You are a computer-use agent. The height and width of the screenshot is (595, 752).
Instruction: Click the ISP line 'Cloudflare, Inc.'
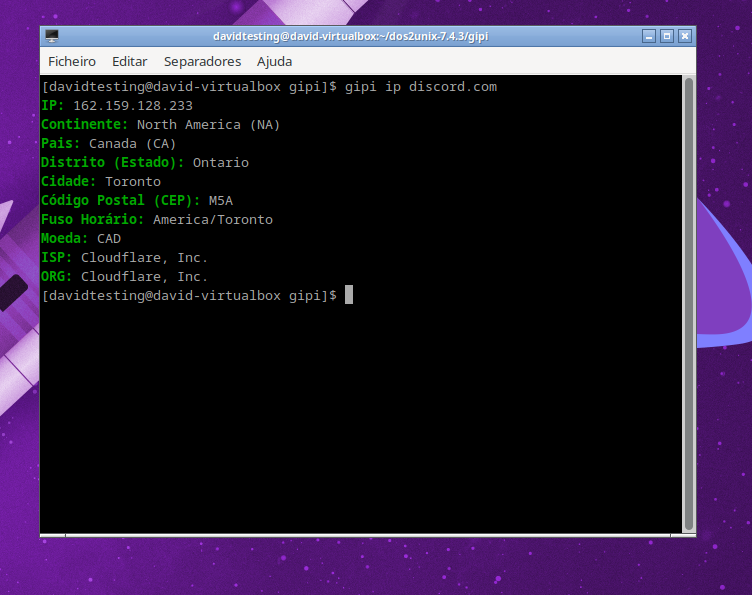pos(144,257)
